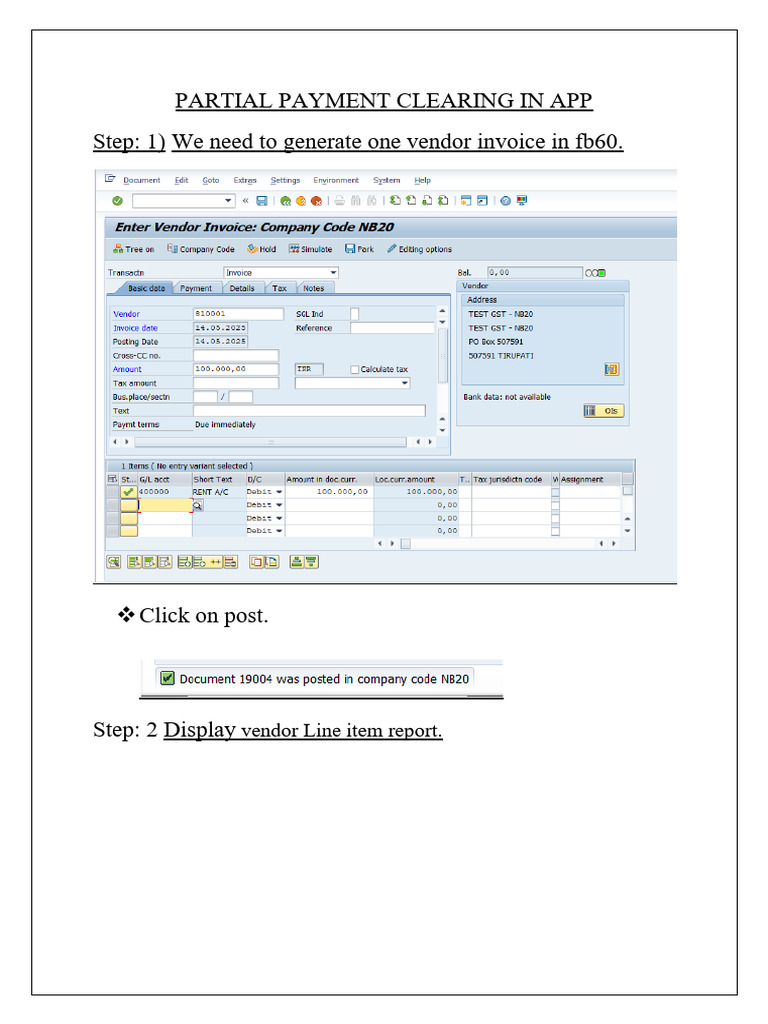Click in the Tax amount field

[x=236, y=383]
